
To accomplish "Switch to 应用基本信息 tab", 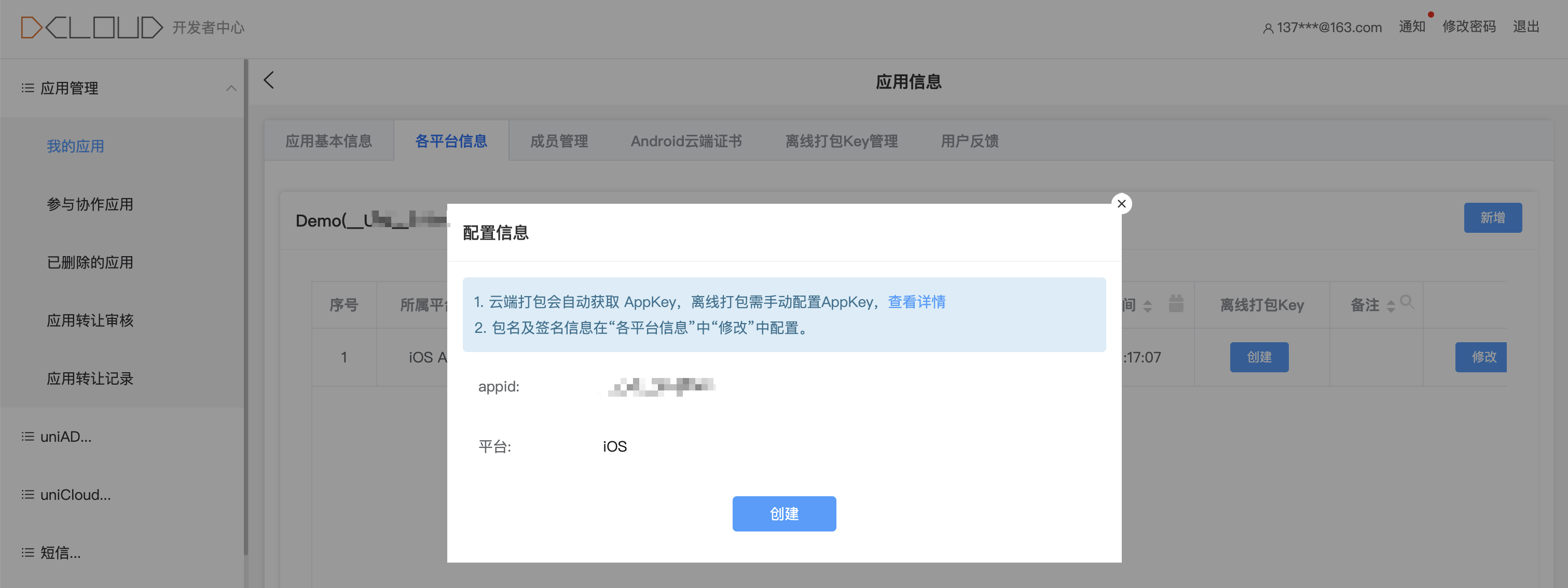I will (328, 141).
